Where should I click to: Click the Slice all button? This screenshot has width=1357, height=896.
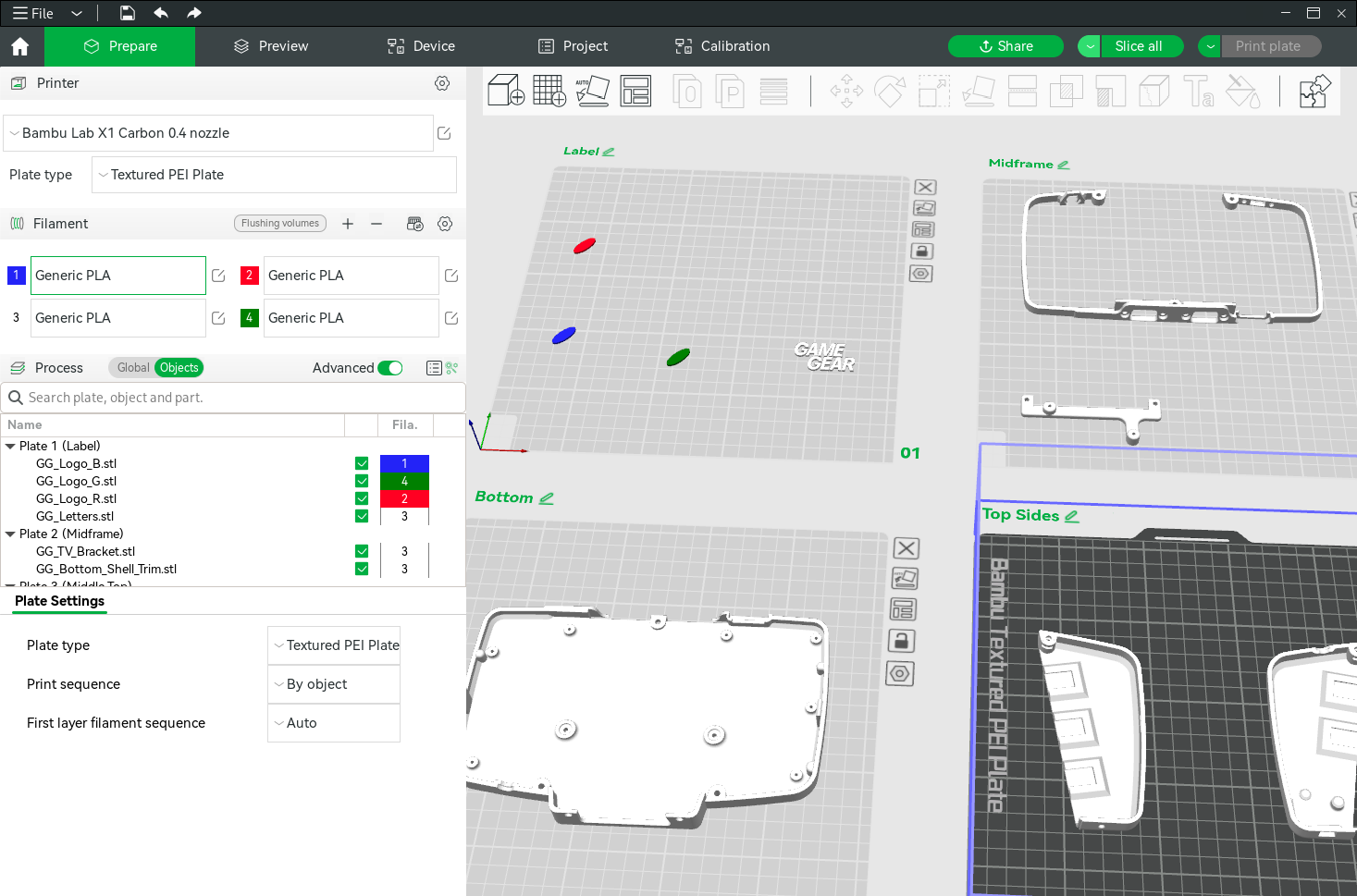point(1138,46)
